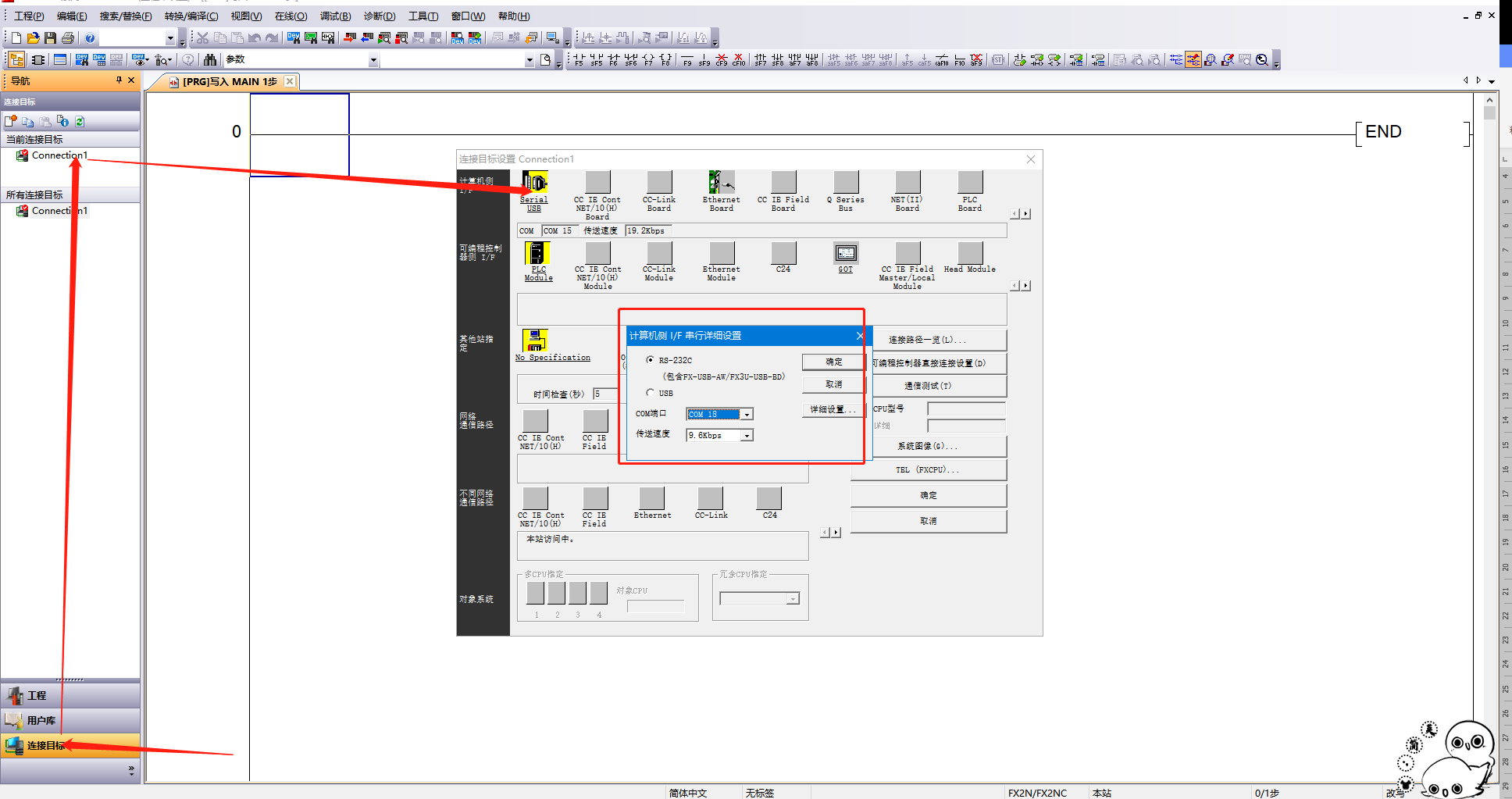Click the binoculars find icon

(x=209, y=59)
